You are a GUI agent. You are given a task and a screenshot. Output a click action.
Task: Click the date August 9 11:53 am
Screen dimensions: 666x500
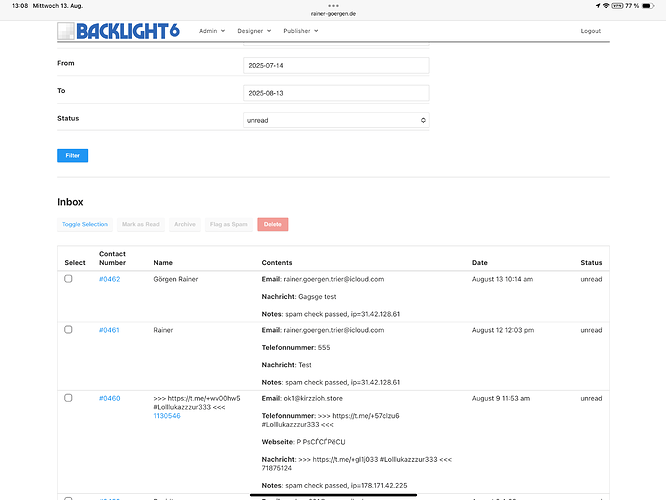[x=501, y=398]
